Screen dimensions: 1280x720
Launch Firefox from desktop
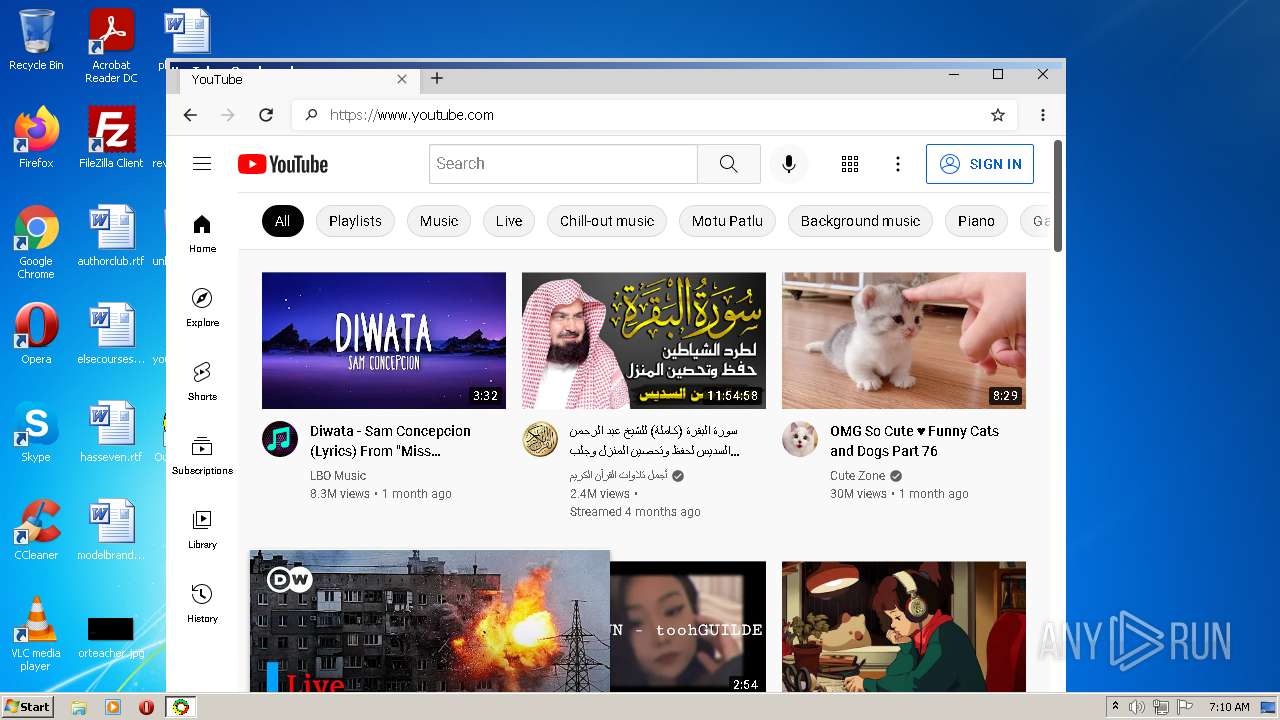click(x=36, y=137)
